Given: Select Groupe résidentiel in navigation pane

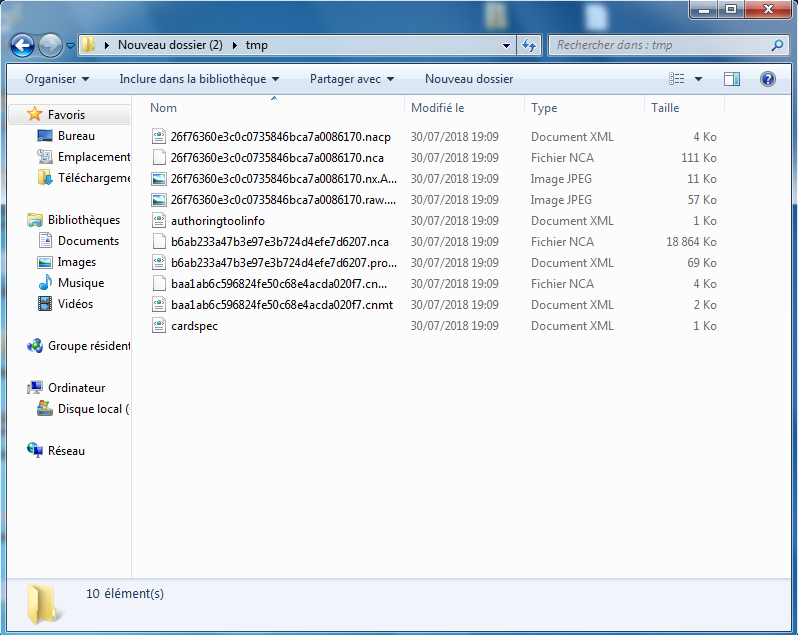Looking at the screenshot, I should tap(88, 346).
